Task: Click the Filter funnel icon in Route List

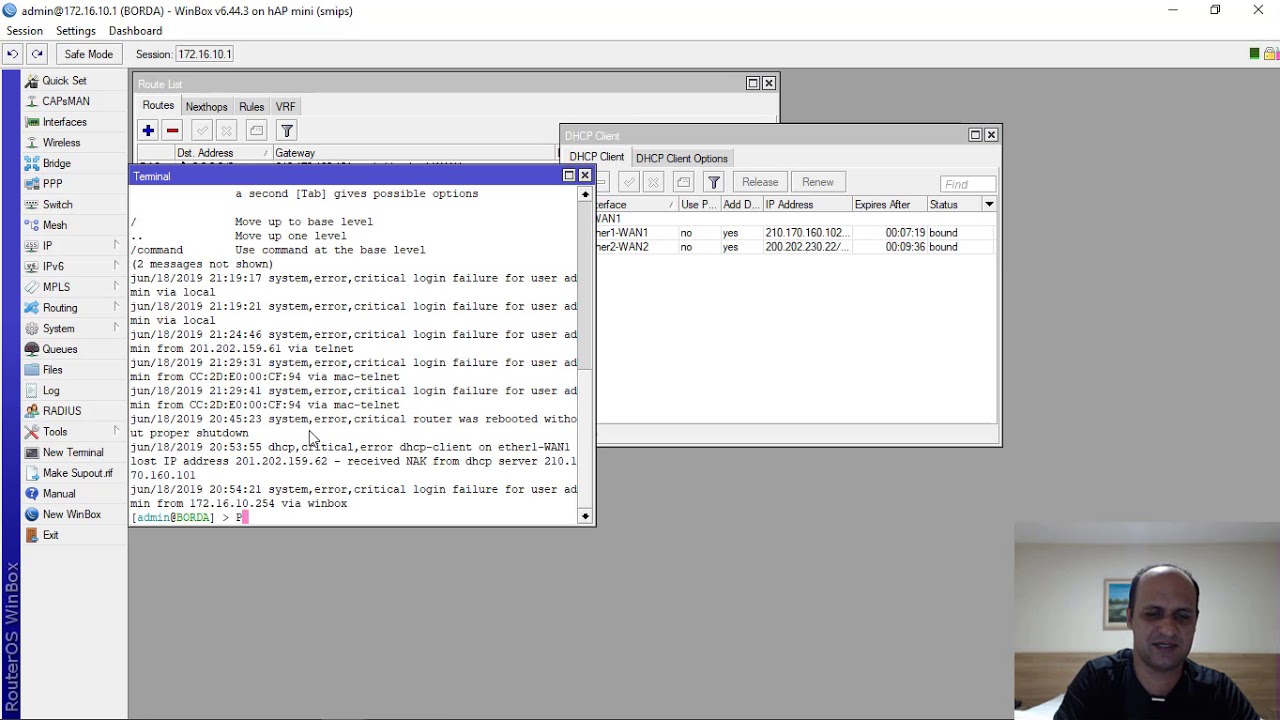Action: click(287, 131)
